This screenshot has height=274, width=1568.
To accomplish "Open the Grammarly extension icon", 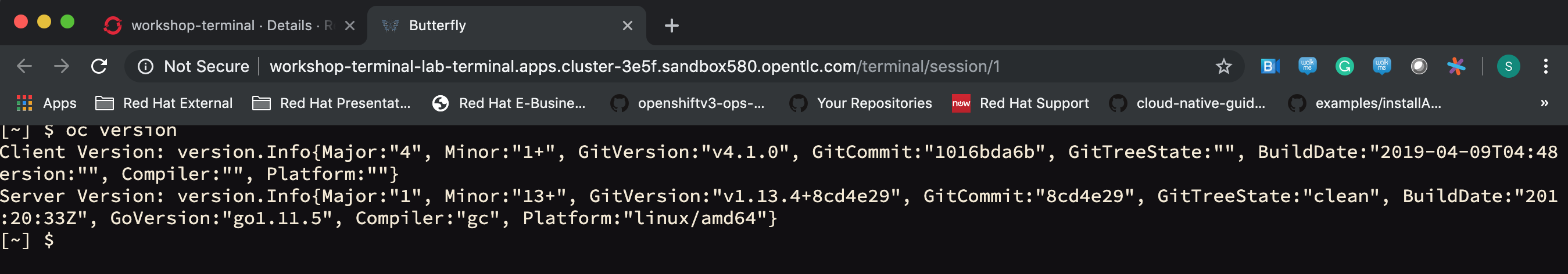I will pyautogui.click(x=1345, y=66).
